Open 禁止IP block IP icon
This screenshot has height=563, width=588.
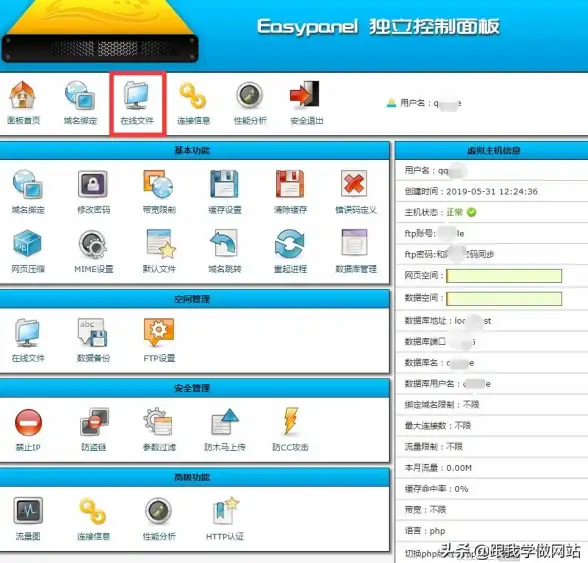pos(28,422)
